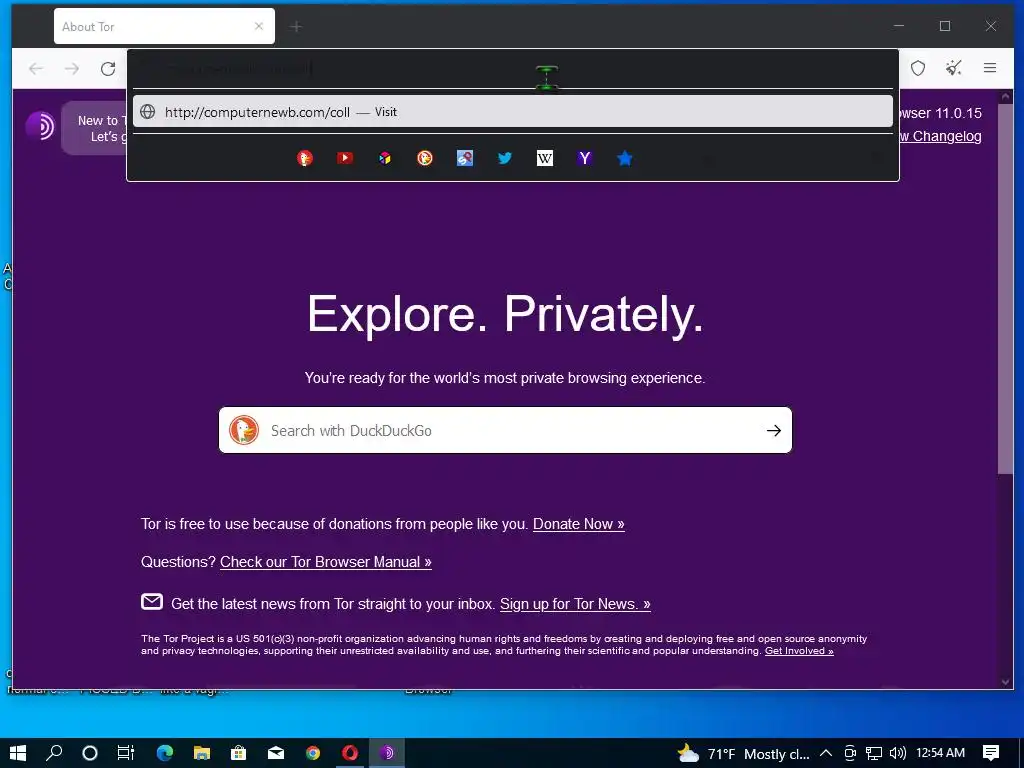Go forward to next page
Screen dimensions: 1024x768
(72, 69)
